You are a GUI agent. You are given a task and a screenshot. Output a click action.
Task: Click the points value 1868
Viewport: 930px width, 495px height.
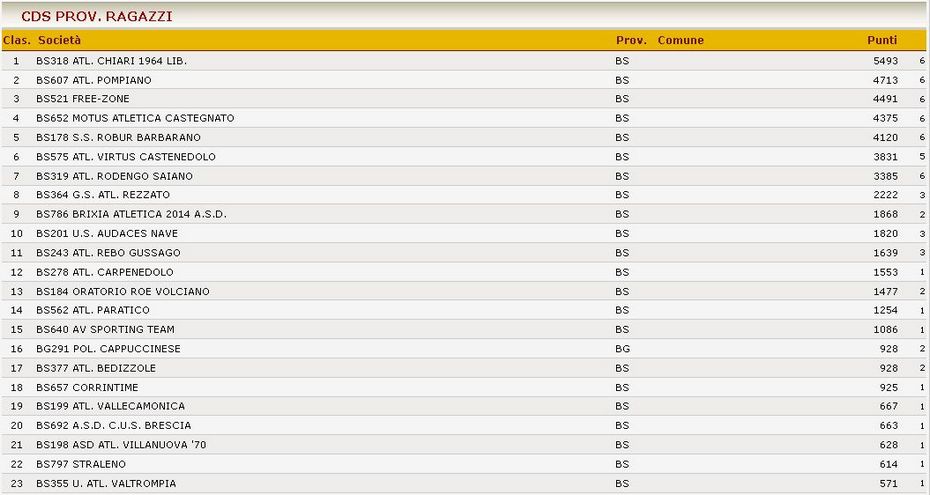886,214
